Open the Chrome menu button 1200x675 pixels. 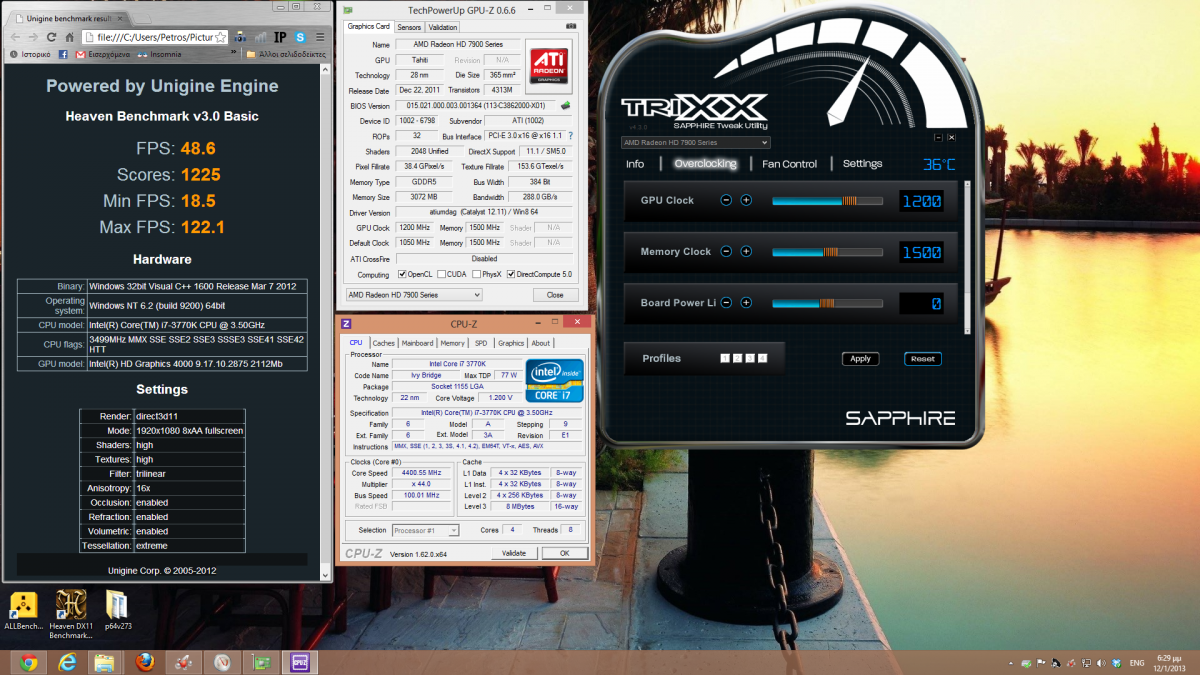tap(320, 37)
